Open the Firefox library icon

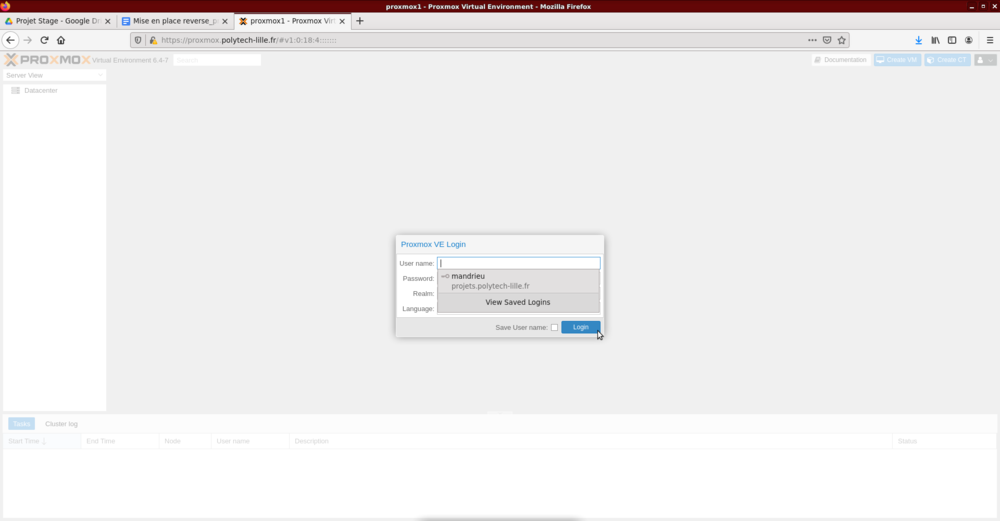pos(935,40)
